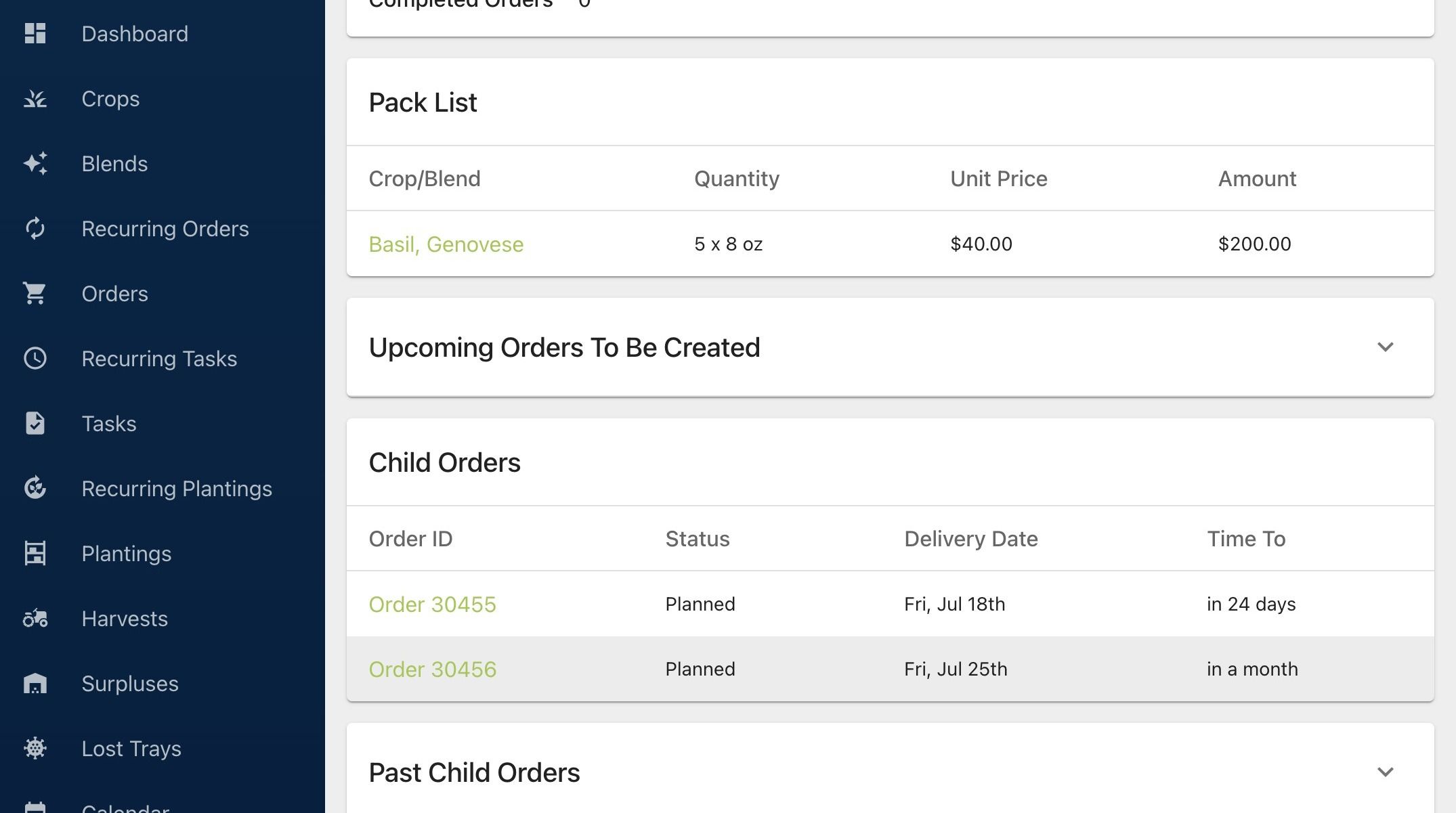Open the Recurring Plantings menu item
1456x813 pixels.
pyautogui.click(x=177, y=489)
